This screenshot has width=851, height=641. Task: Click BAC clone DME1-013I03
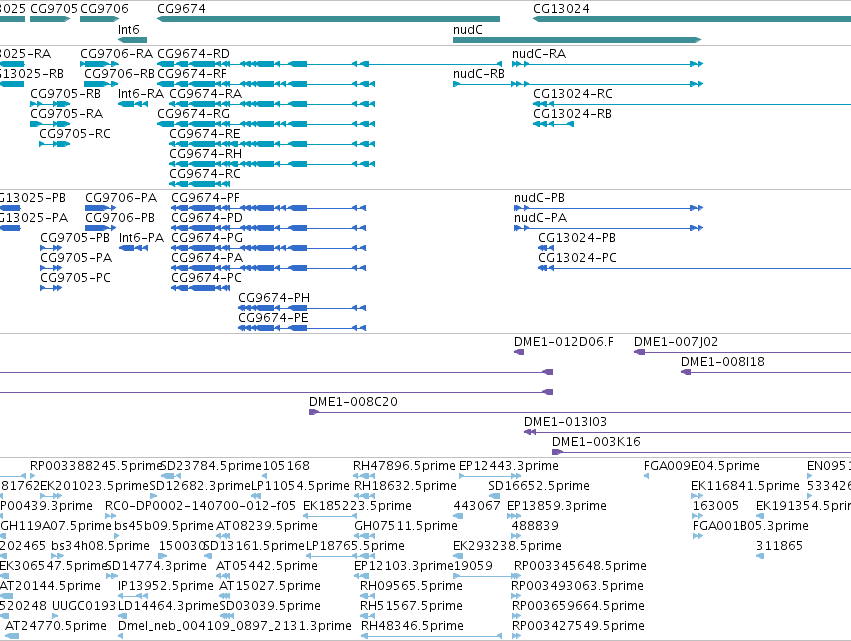(x=566, y=422)
